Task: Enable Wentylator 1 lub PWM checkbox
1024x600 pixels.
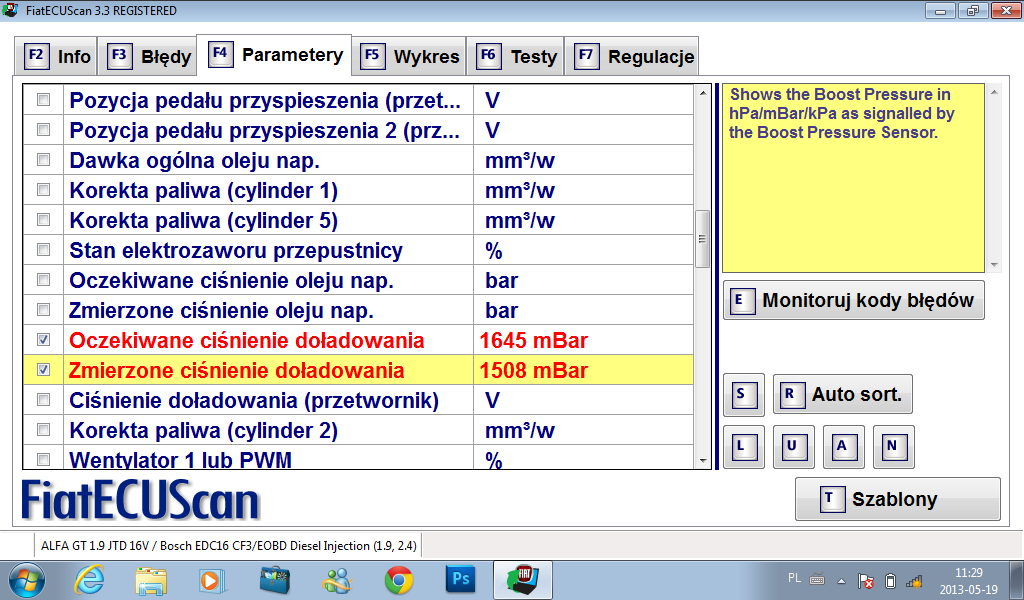Action: click(43, 460)
